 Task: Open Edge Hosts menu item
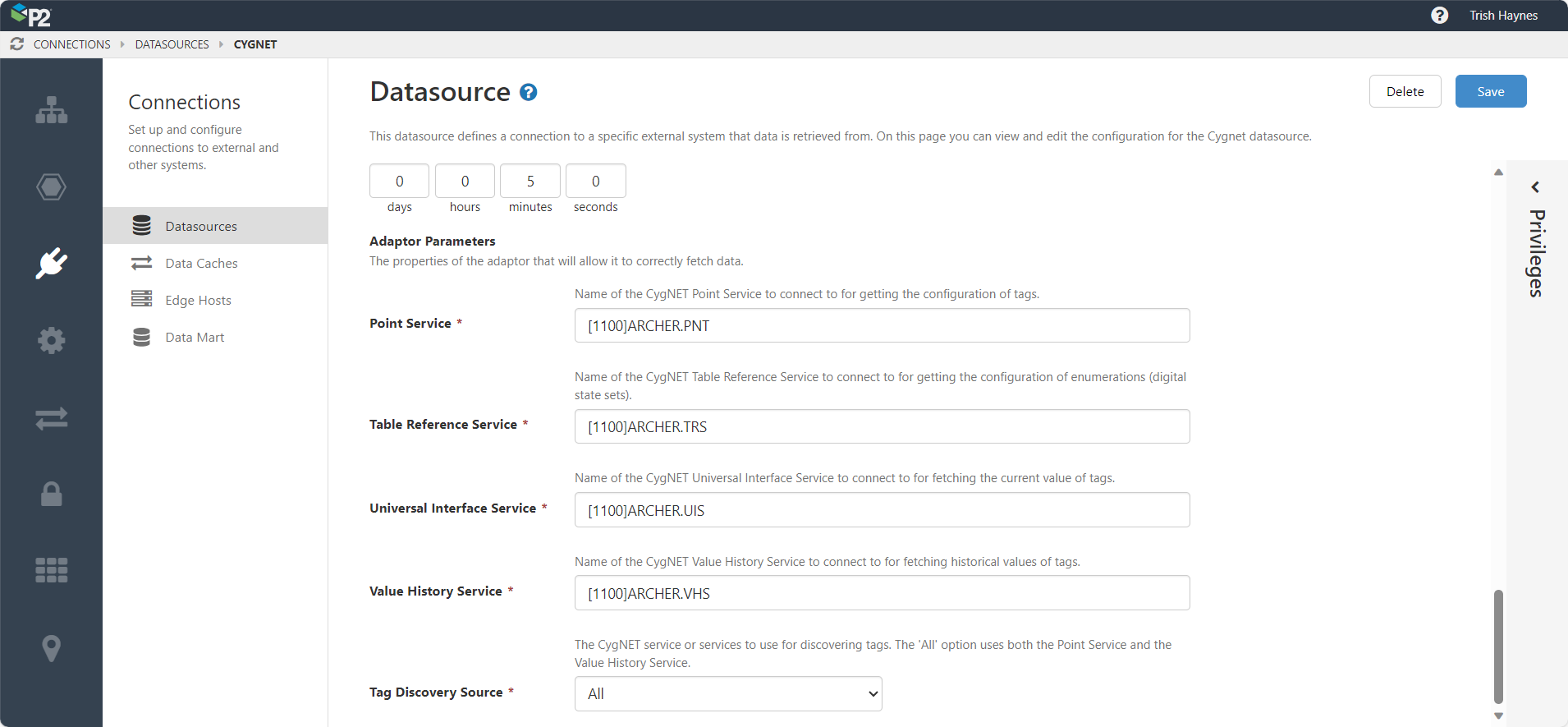tap(198, 301)
